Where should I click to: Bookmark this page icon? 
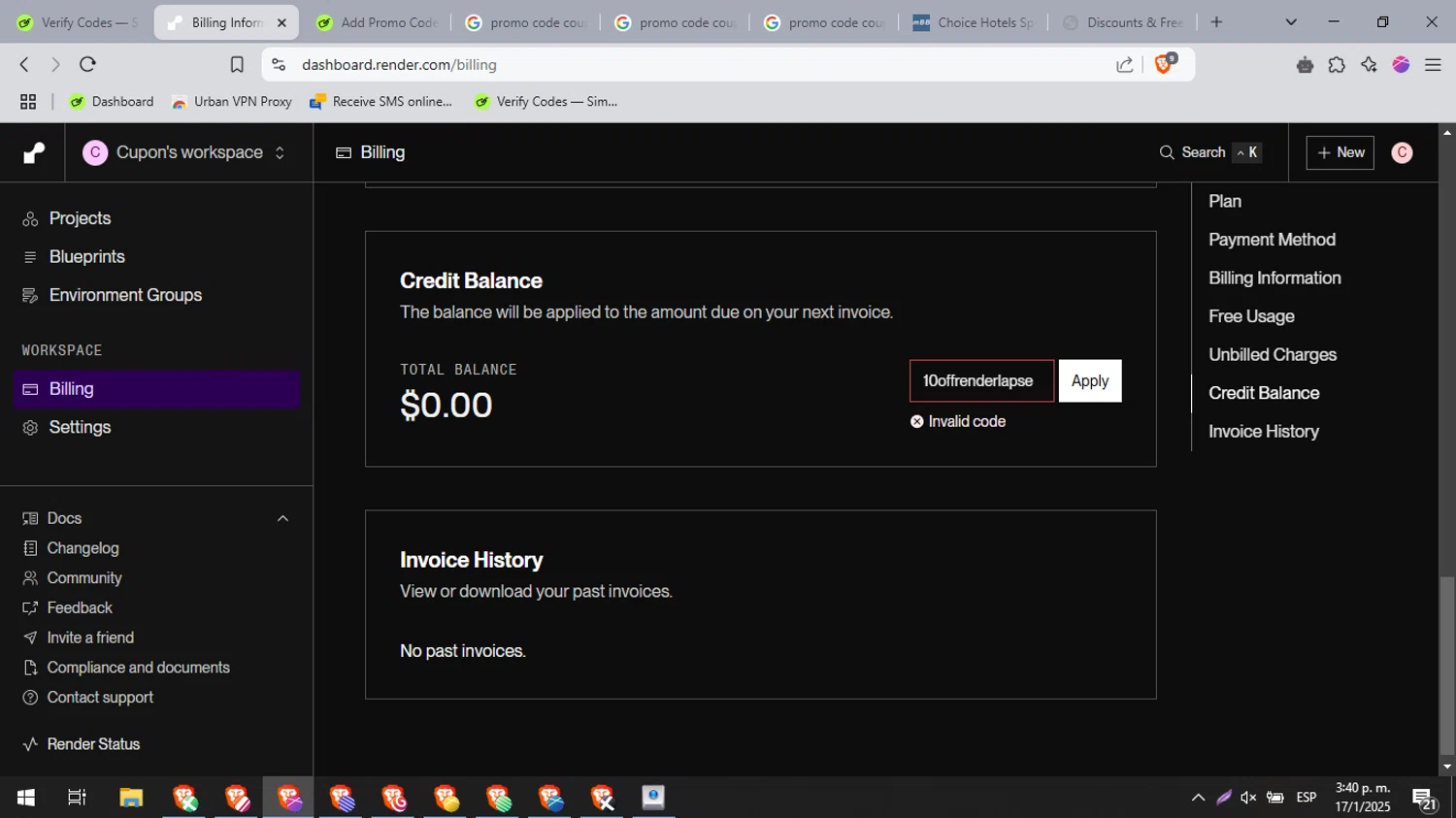(237, 65)
